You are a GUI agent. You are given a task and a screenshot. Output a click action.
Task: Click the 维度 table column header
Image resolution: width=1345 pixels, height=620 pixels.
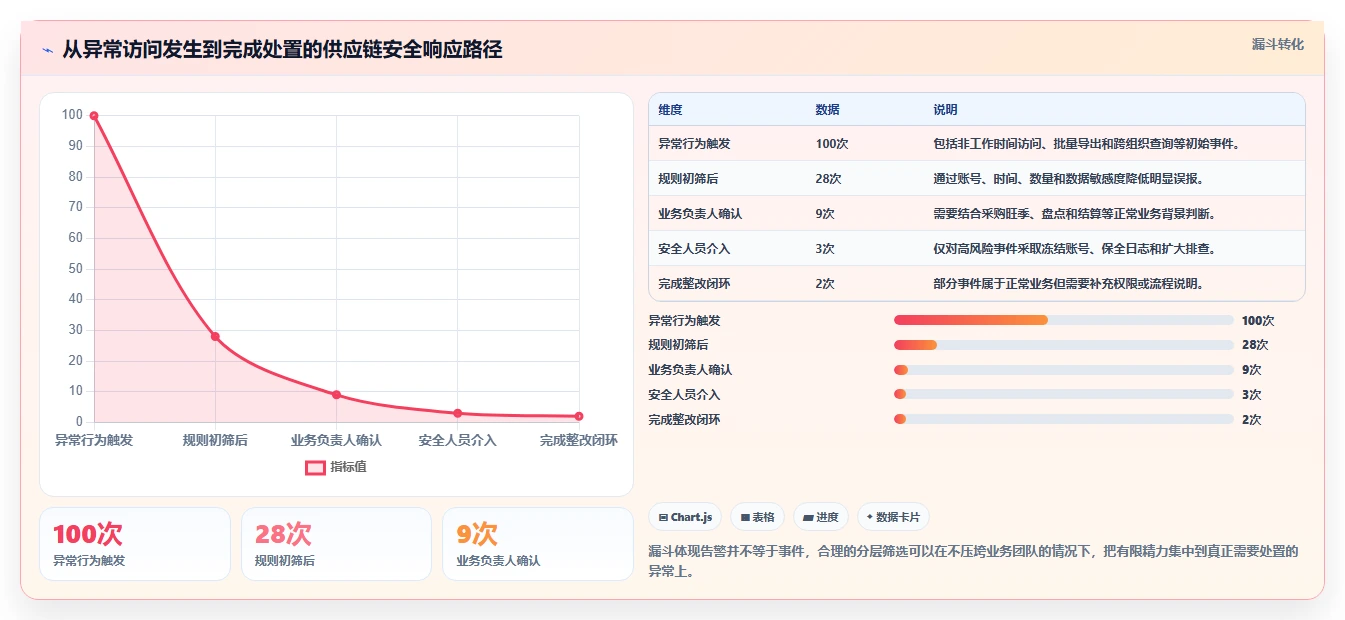pos(671,110)
